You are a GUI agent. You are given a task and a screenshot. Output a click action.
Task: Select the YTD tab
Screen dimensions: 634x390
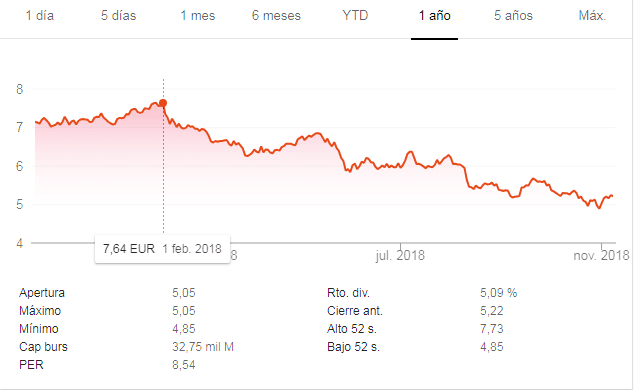(355, 16)
